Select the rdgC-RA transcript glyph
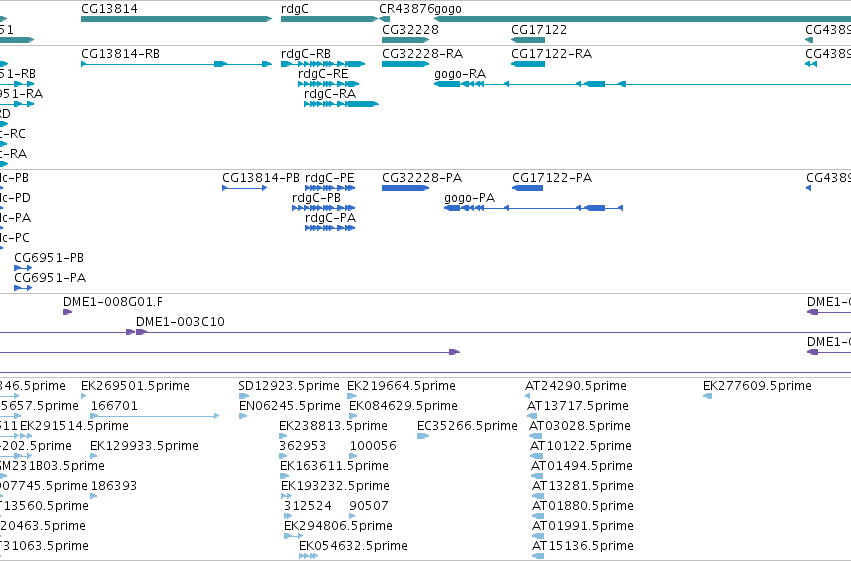The height and width of the screenshot is (561, 851). pos(341,104)
